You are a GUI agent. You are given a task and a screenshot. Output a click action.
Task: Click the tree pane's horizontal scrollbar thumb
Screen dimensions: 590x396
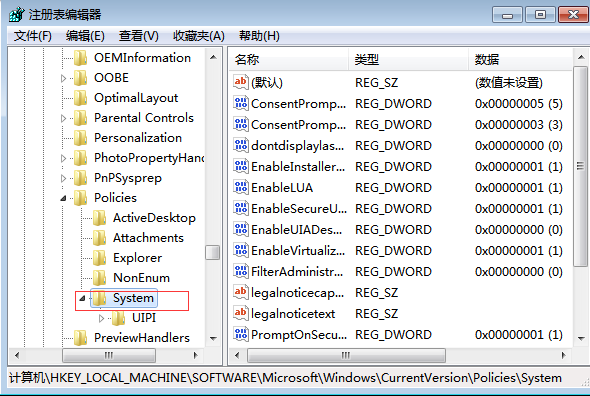pyautogui.click(x=109, y=355)
